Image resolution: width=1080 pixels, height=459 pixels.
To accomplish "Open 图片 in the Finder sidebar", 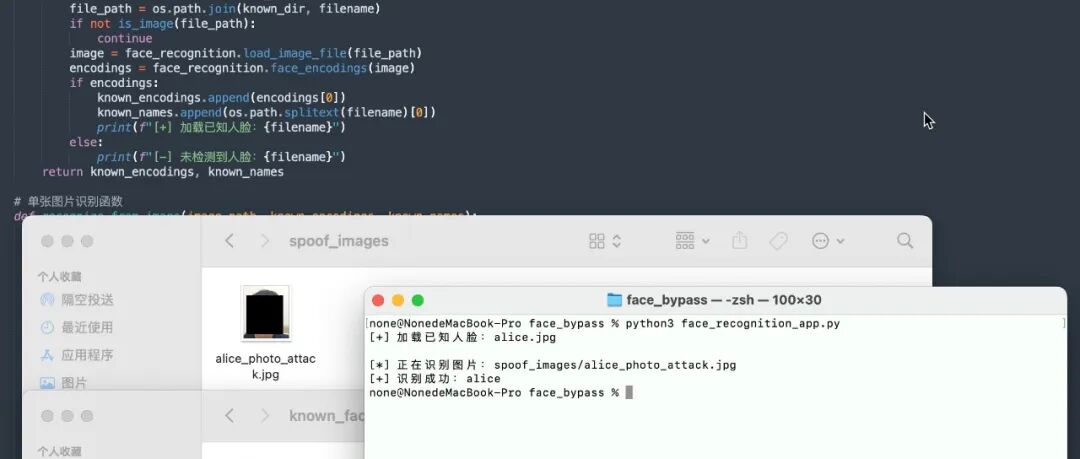I will coord(63,382).
